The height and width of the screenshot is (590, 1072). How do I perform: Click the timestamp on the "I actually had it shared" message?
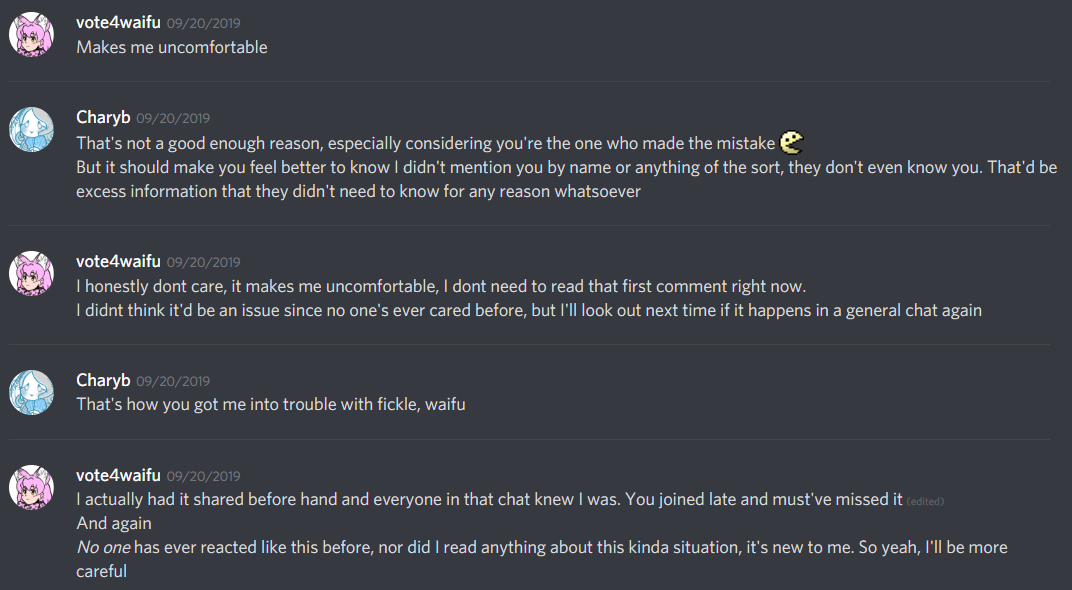(x=203, y=476)
